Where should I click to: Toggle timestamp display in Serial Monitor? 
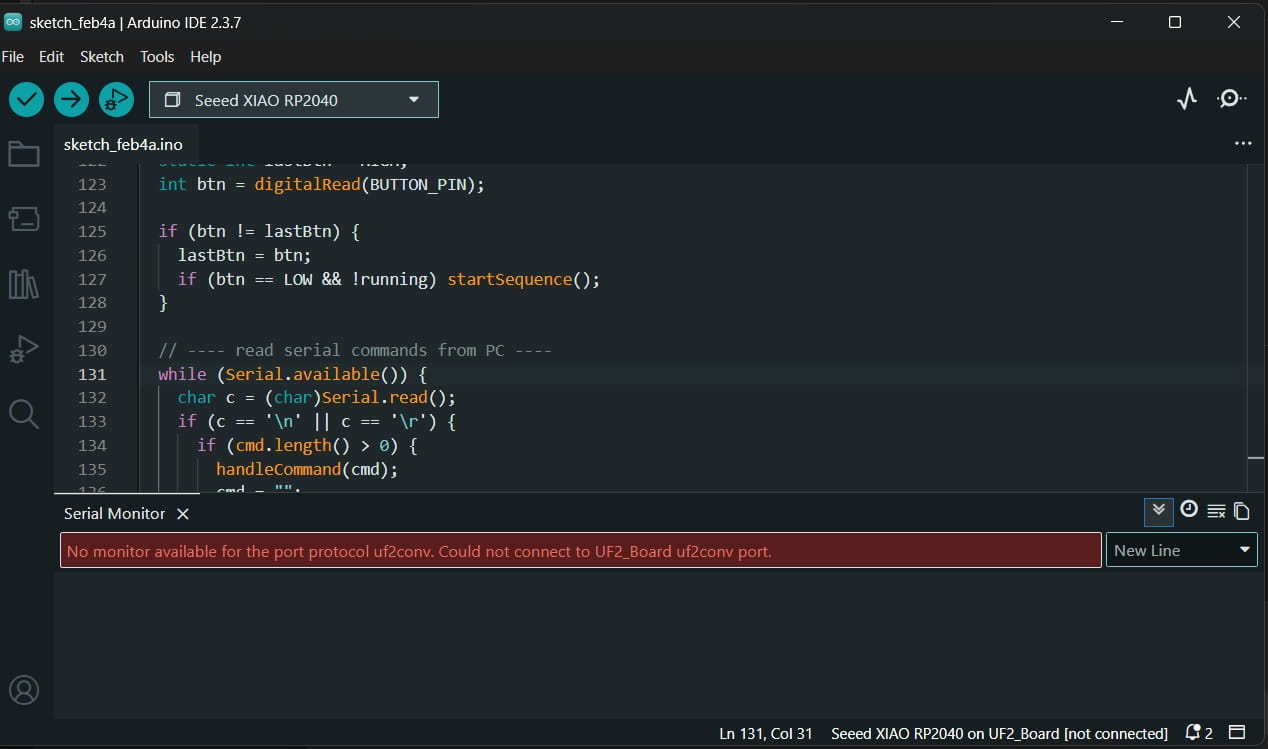point(1188,509)
